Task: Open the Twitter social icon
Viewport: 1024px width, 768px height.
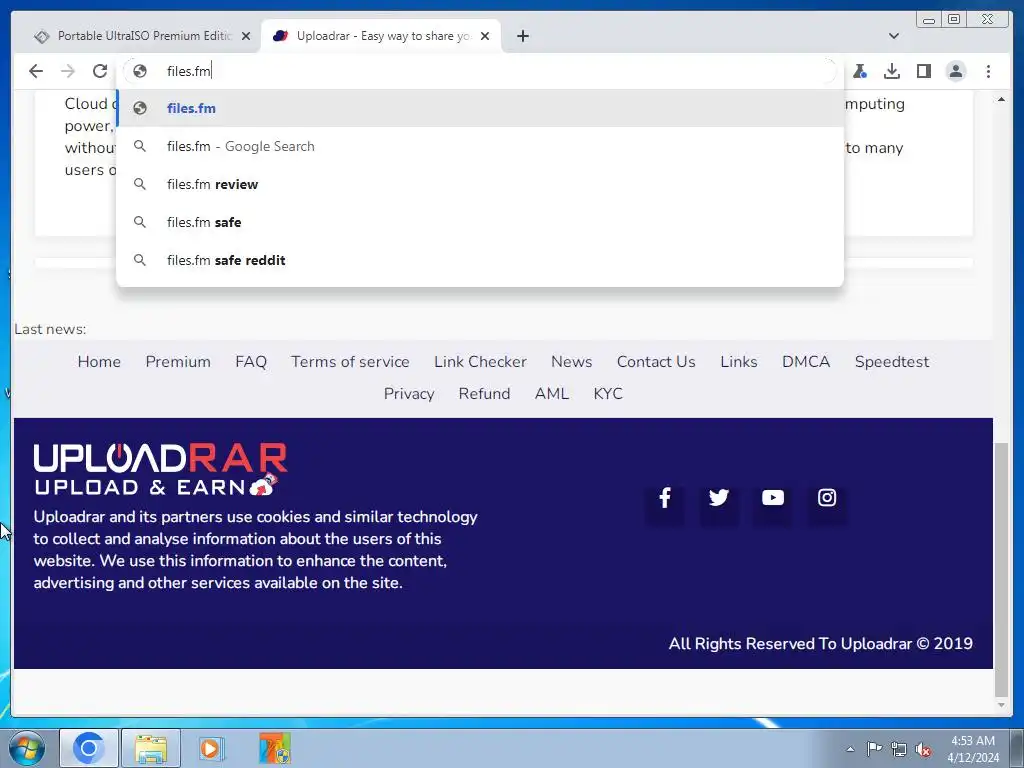Action: point(718,498)
